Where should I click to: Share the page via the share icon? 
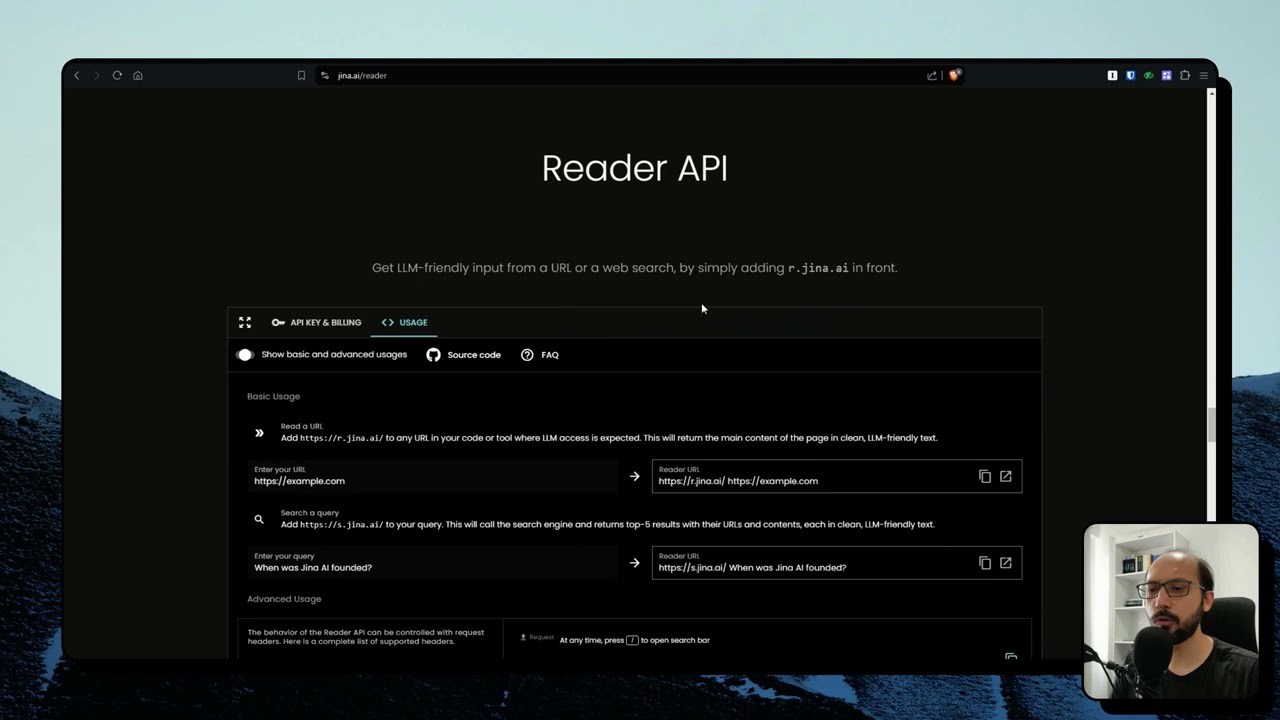(932, 75)
